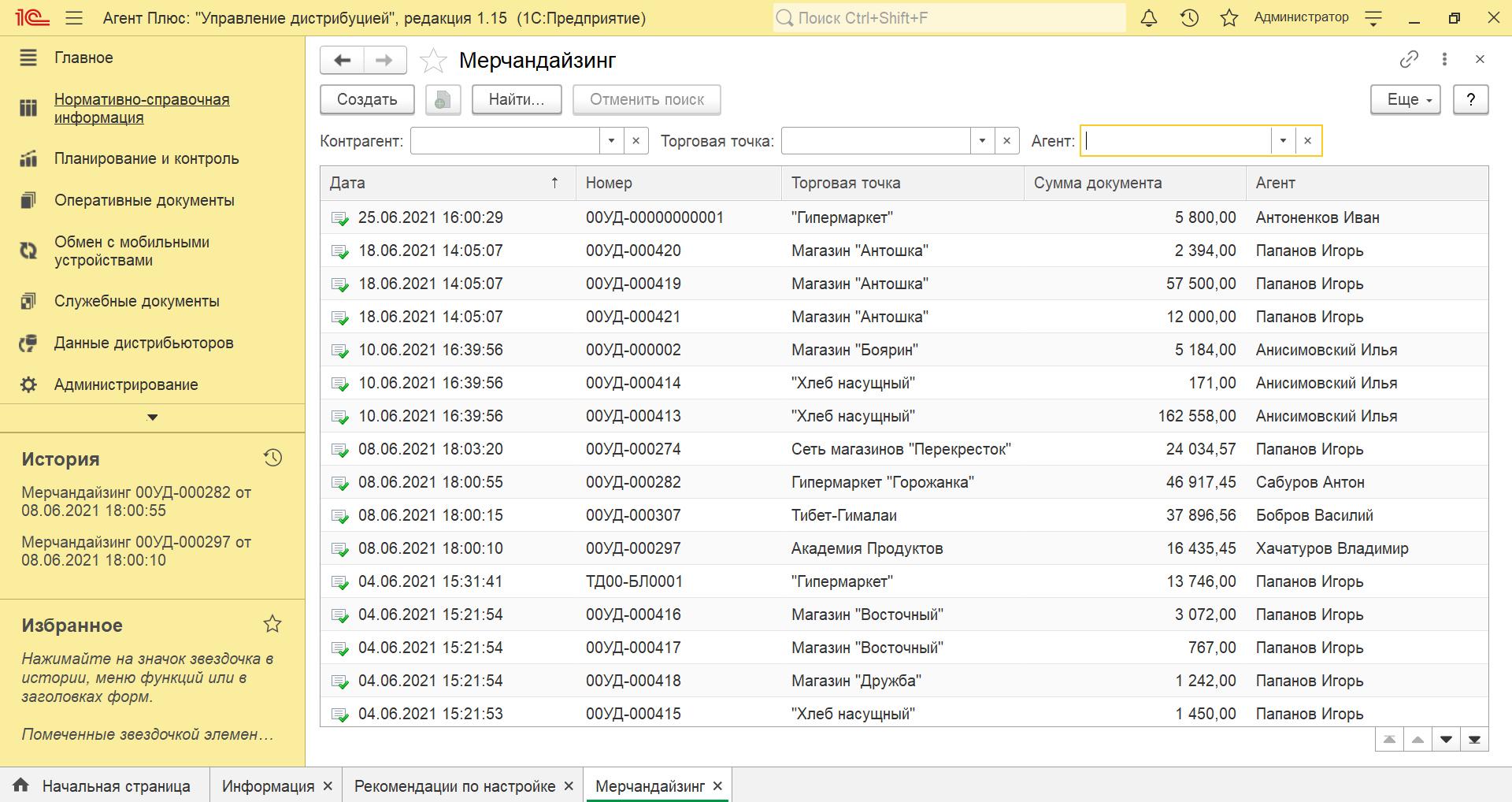Open favorites star in title bar
The width and height of the screenshot is (1512, 802).
pyautogui.click(x=1228, y=17)
